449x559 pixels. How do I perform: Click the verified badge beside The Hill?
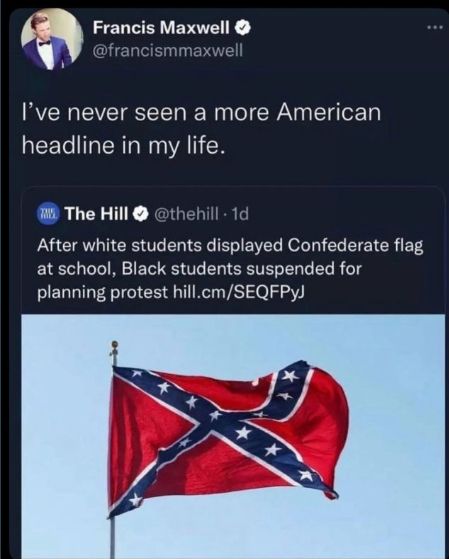point(141,214)
